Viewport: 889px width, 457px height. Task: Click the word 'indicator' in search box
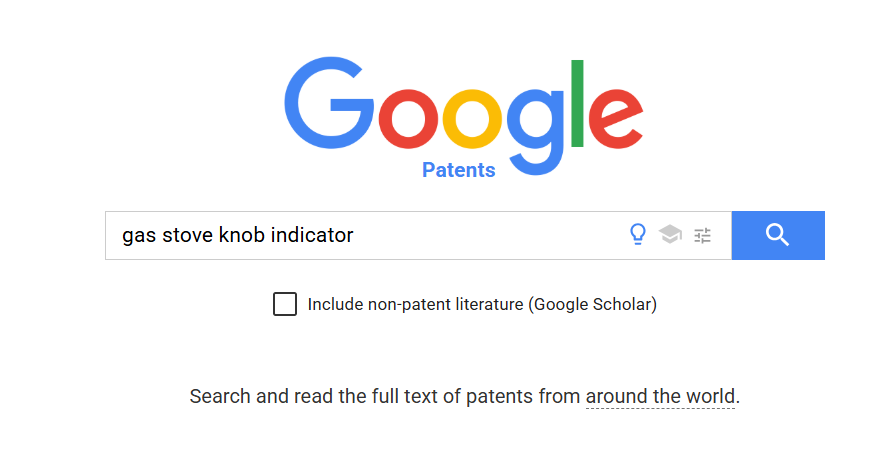(x=312, y=235)
